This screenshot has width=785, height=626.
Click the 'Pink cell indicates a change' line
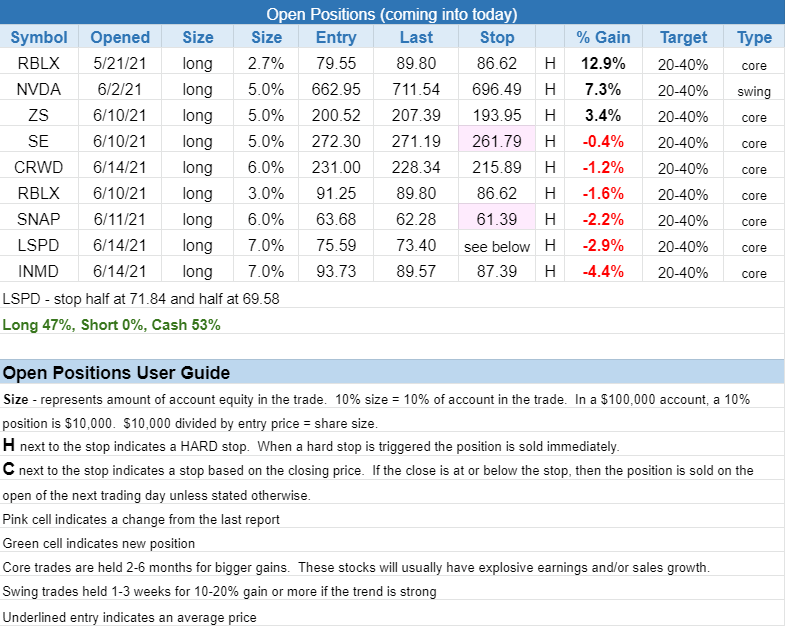[141, 519]
